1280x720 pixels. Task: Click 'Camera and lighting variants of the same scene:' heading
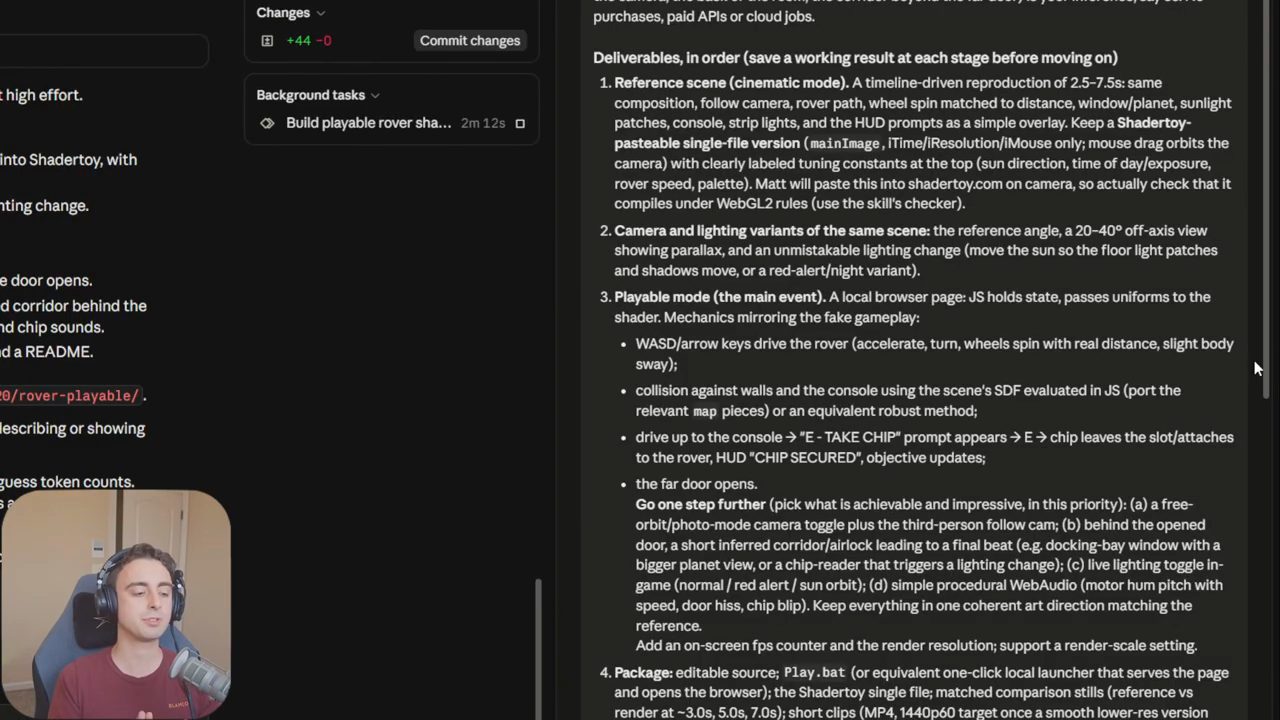772,231
